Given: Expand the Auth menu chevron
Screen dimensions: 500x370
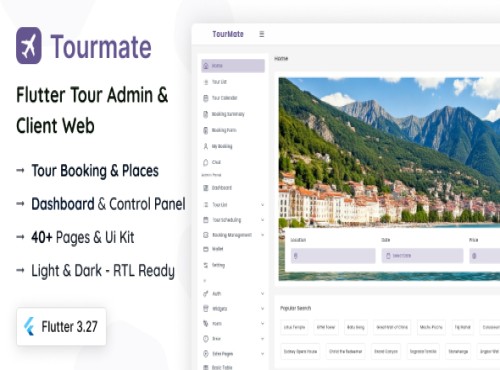Looking at the screenshot, I should tap(262, 294).
